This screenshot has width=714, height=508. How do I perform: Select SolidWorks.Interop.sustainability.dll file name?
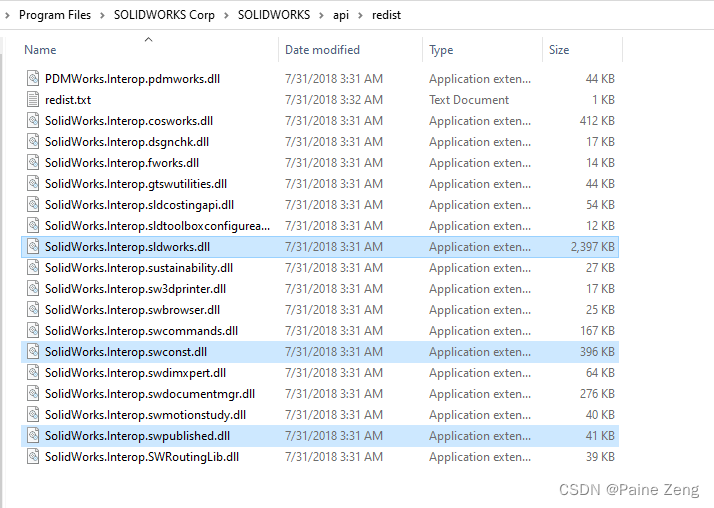(139, 267)
